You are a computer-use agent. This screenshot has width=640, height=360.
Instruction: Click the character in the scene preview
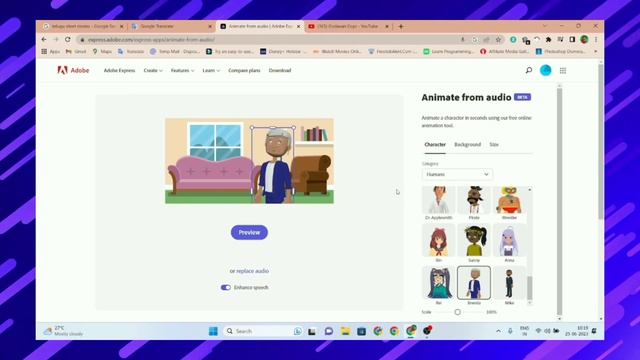[273, 165]
